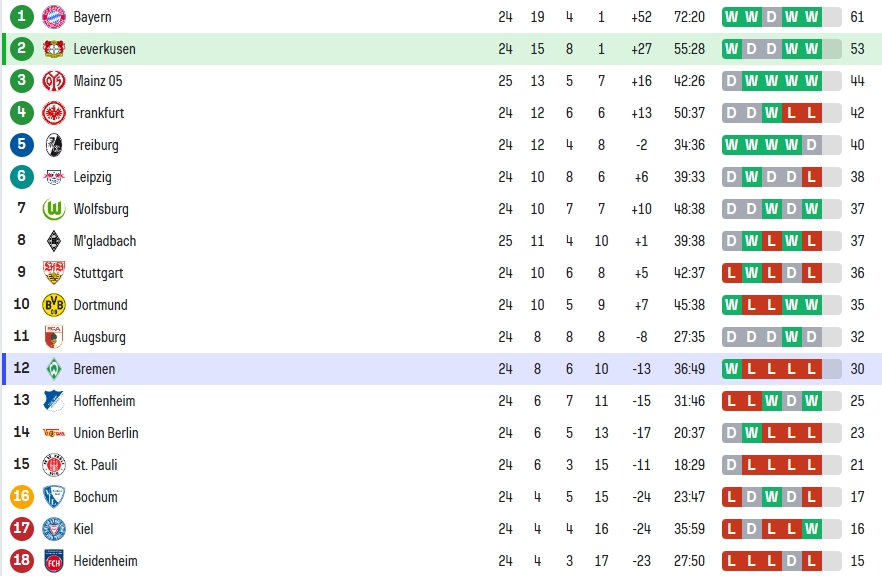The image size is (882, 576).
Task: Click Bayern's latest W form badge
Action: 812,17
